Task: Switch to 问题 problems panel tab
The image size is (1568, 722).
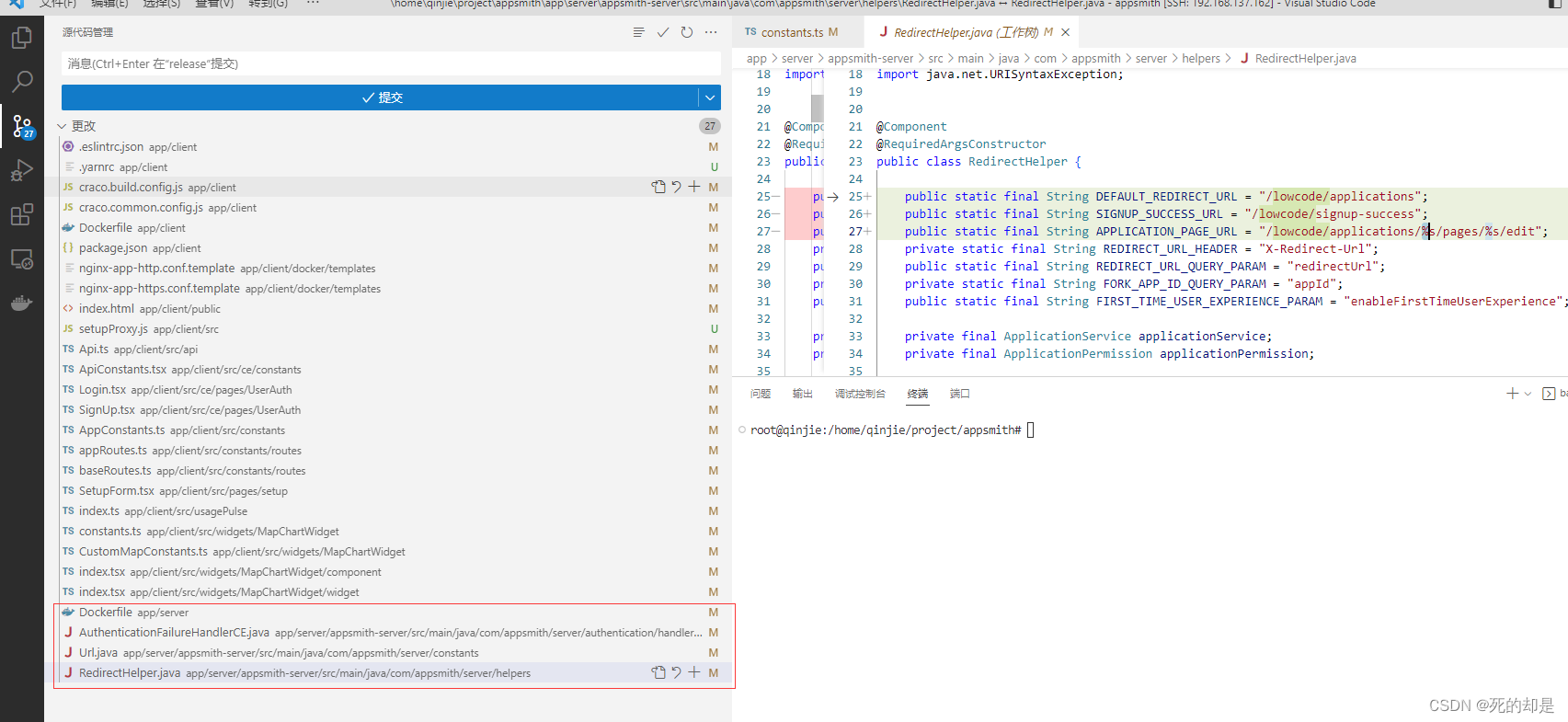Action: point(761,394)
